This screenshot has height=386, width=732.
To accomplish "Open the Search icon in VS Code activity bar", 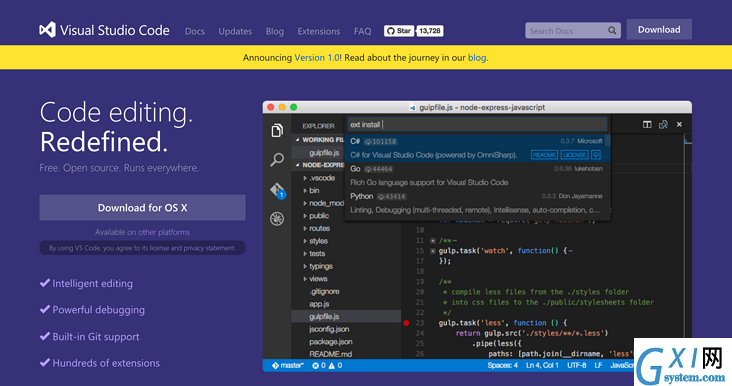I will point(277,160).
